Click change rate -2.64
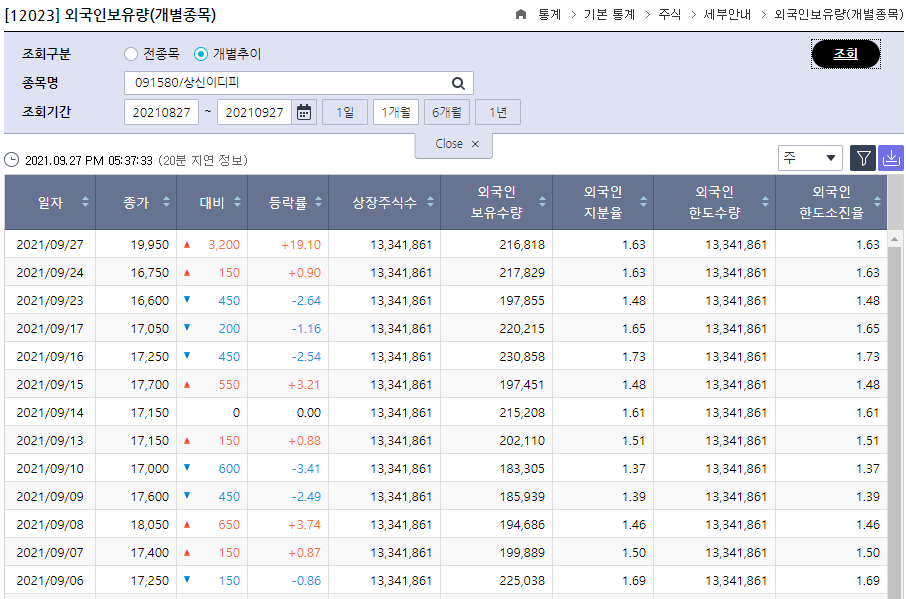The image size is (906, 599). click(306, 300)
